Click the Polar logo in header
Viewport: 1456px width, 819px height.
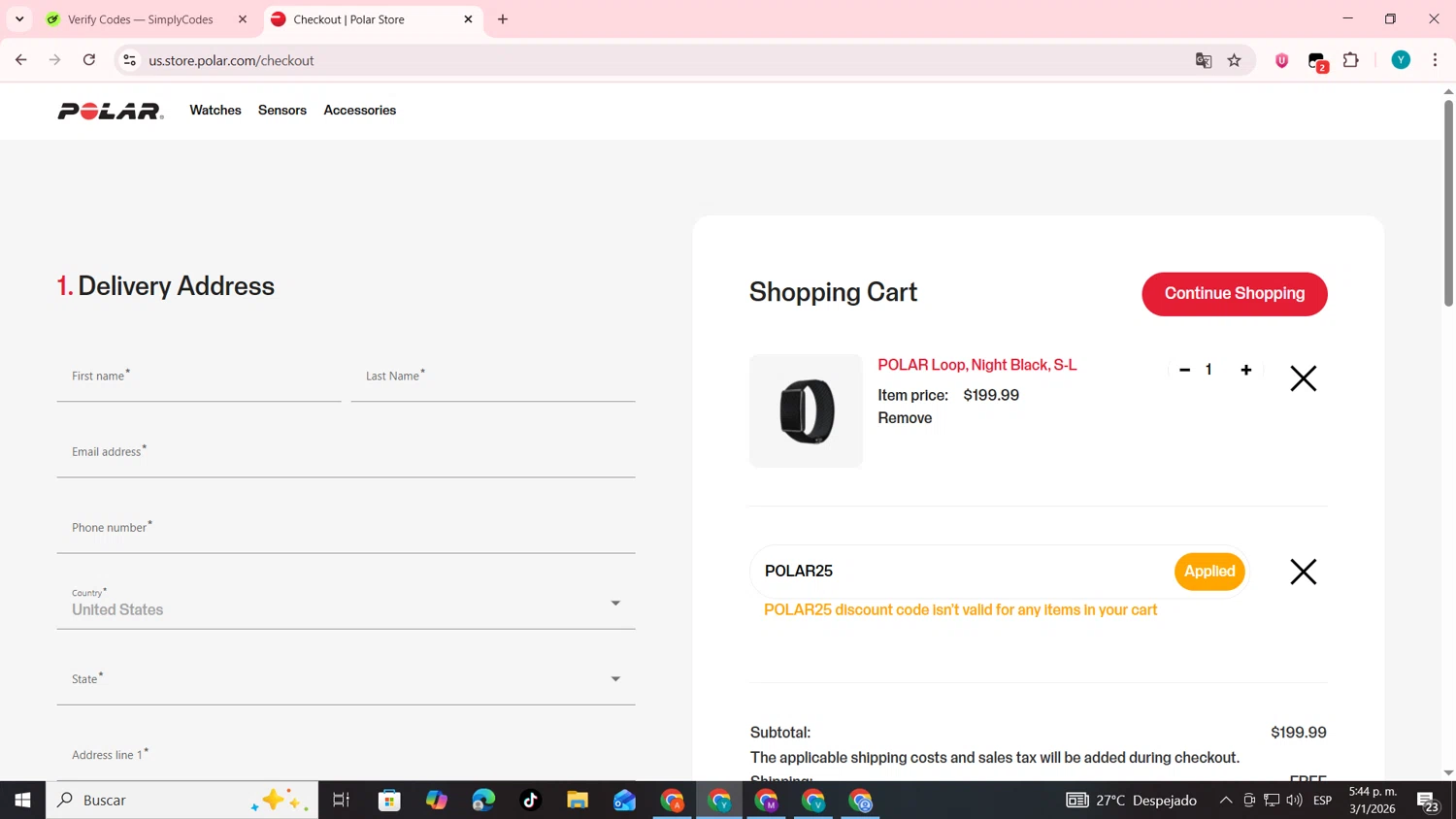coord(111,111)
